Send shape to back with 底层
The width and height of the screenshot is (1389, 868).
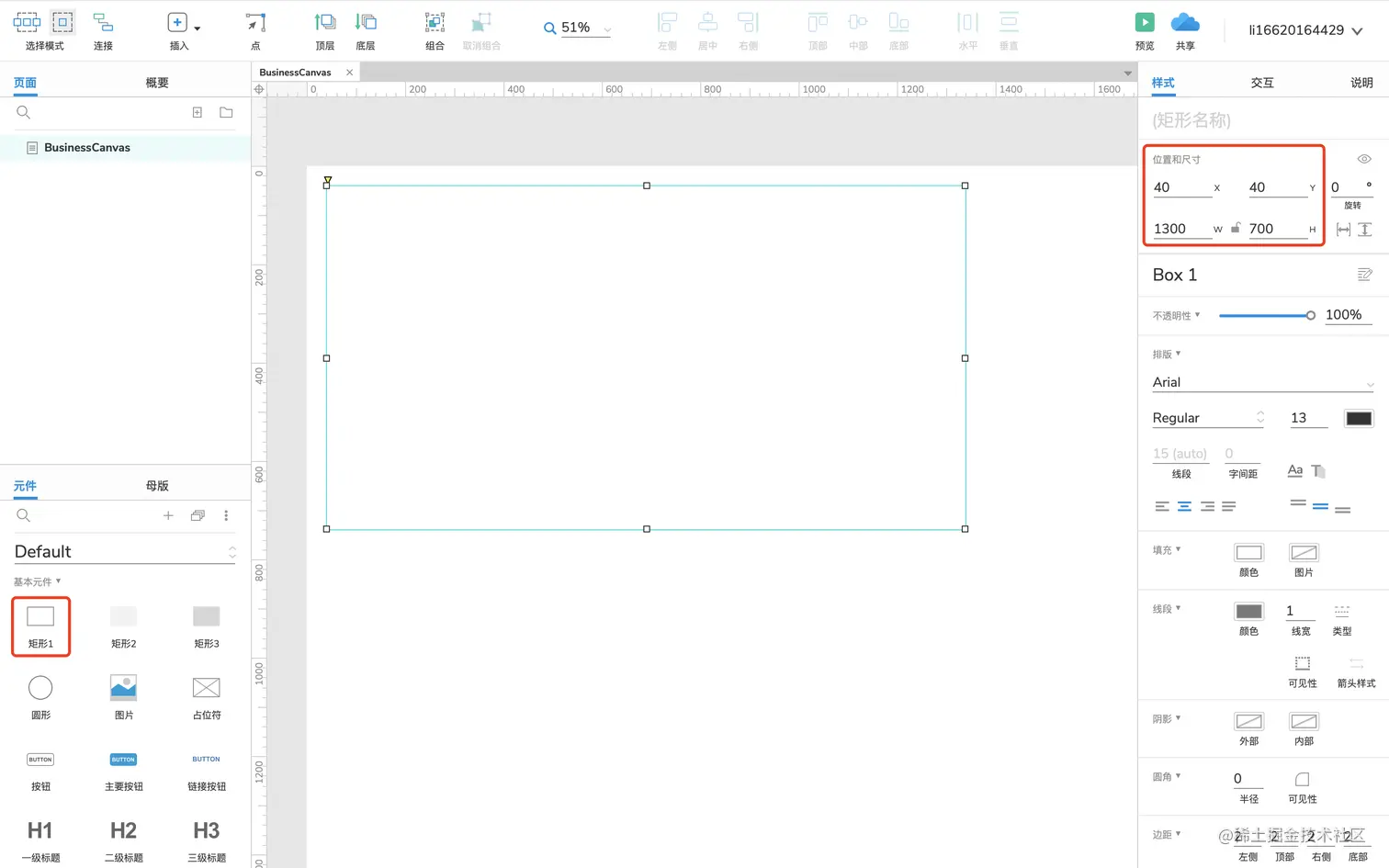tap(366, 28)
